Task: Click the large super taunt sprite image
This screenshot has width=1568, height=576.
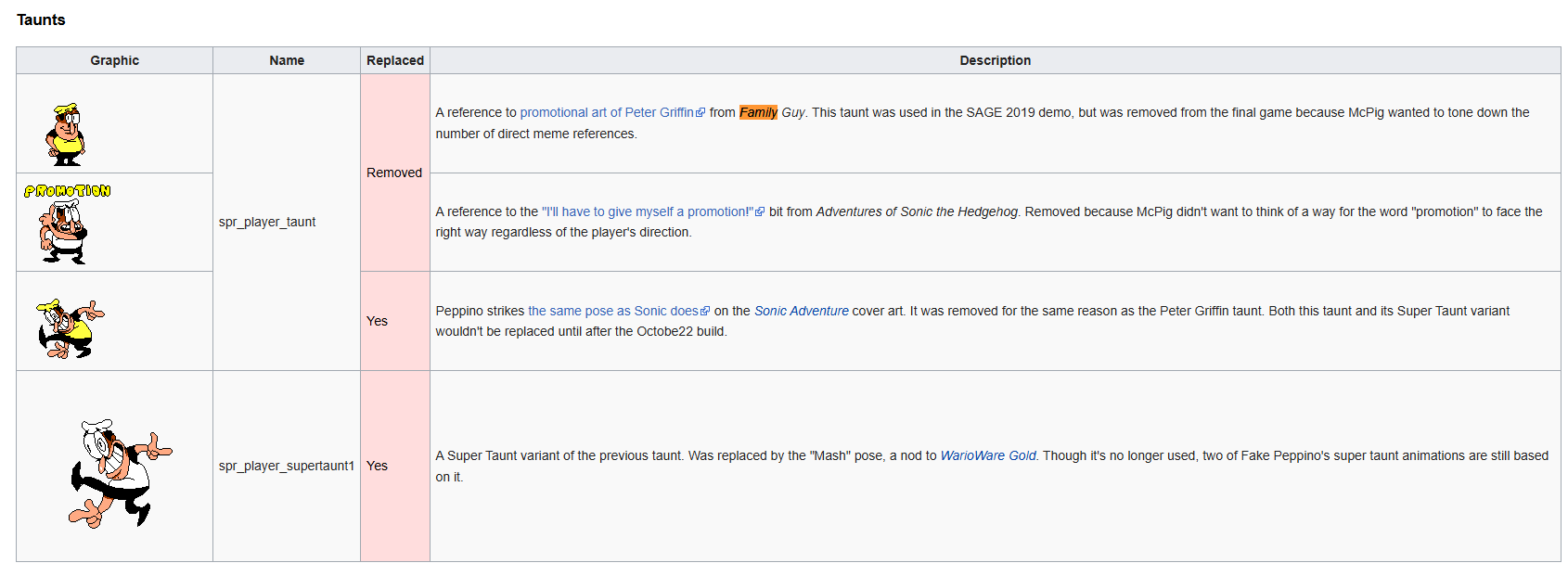Action: point(120,473)
